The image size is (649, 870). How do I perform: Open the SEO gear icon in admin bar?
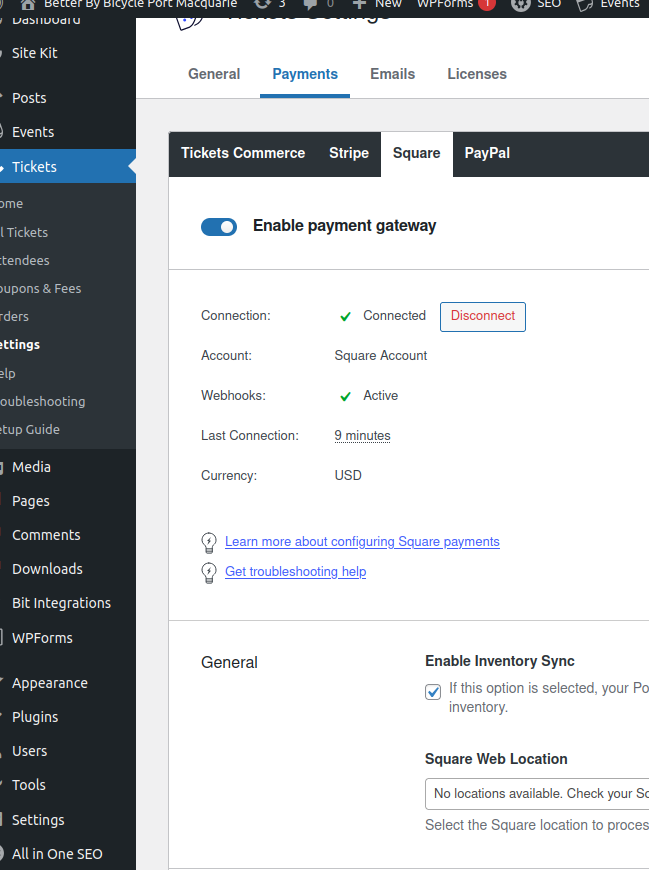coord(520,4)
